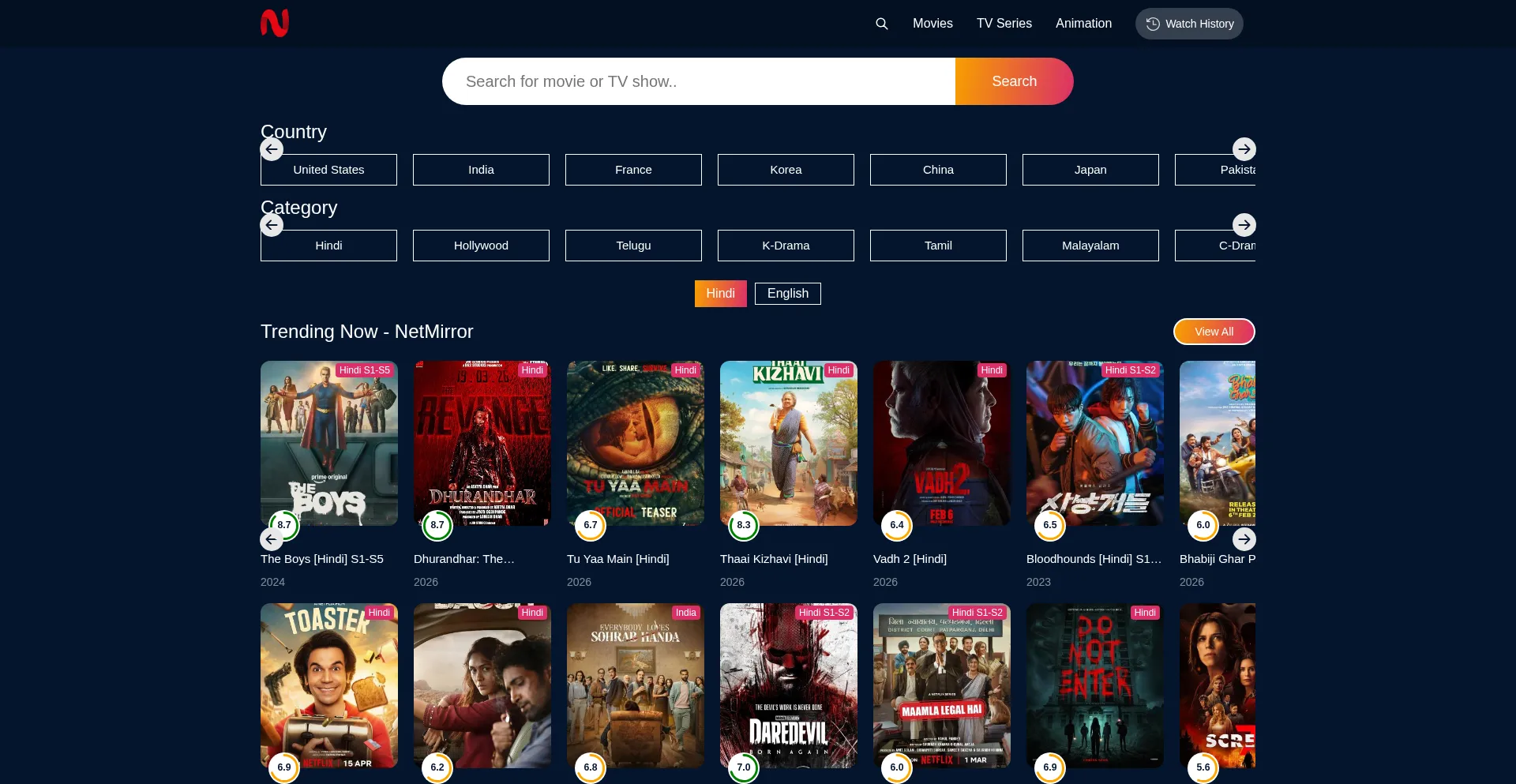Click View All for Trending Now
Image resolution: width=1516 pixels, height=784 pixels.
[1214, 332]
